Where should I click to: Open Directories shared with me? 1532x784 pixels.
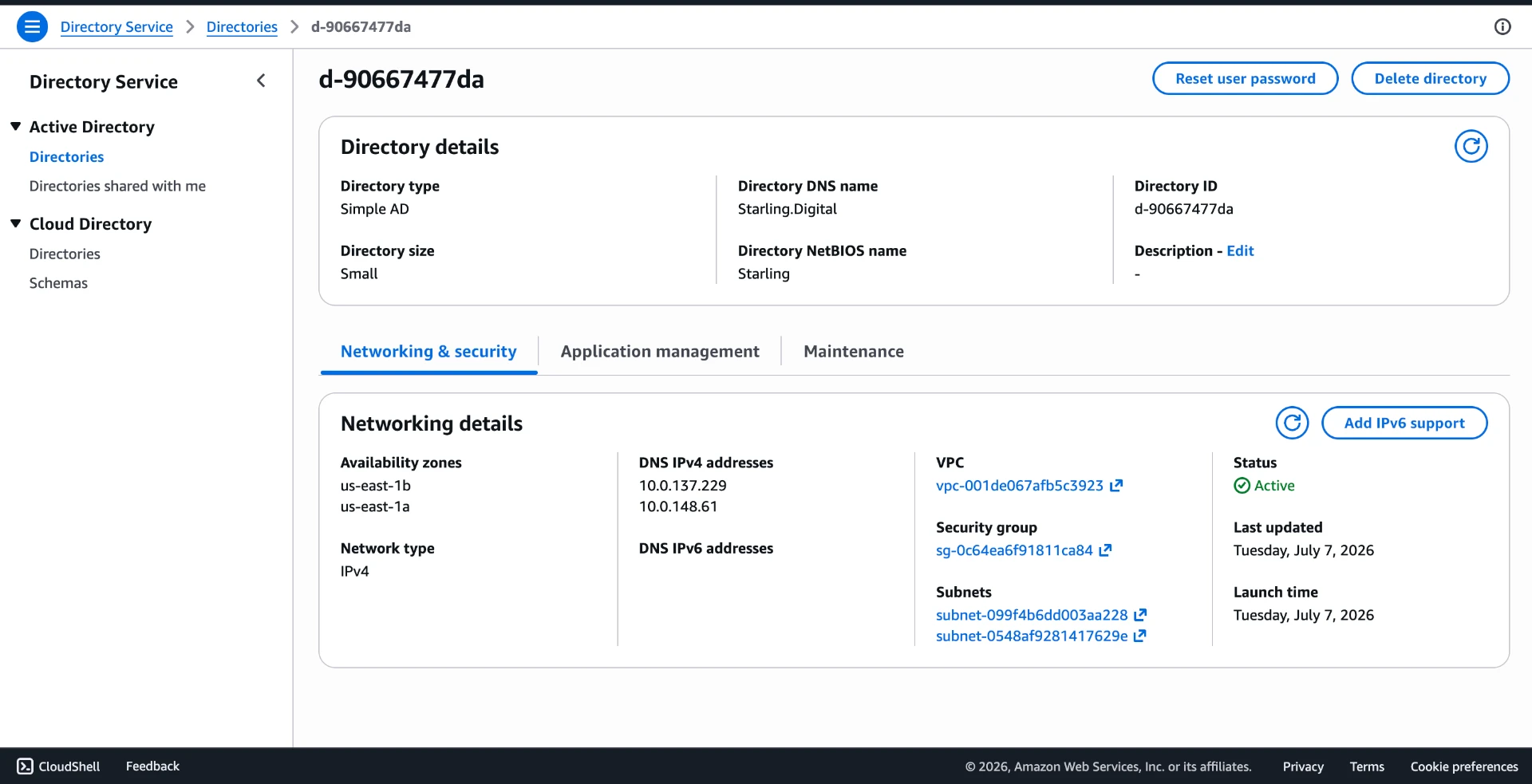(117, 186)
